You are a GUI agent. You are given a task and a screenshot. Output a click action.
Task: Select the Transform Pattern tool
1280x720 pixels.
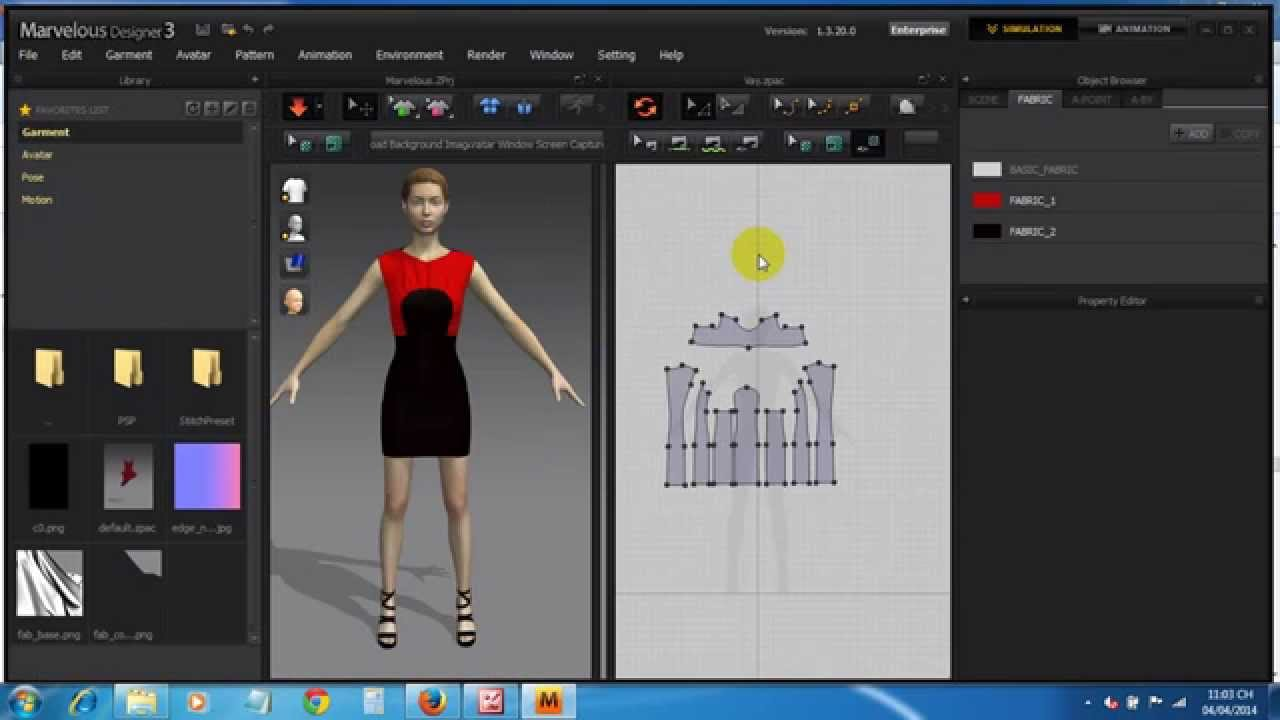(732, 107)
